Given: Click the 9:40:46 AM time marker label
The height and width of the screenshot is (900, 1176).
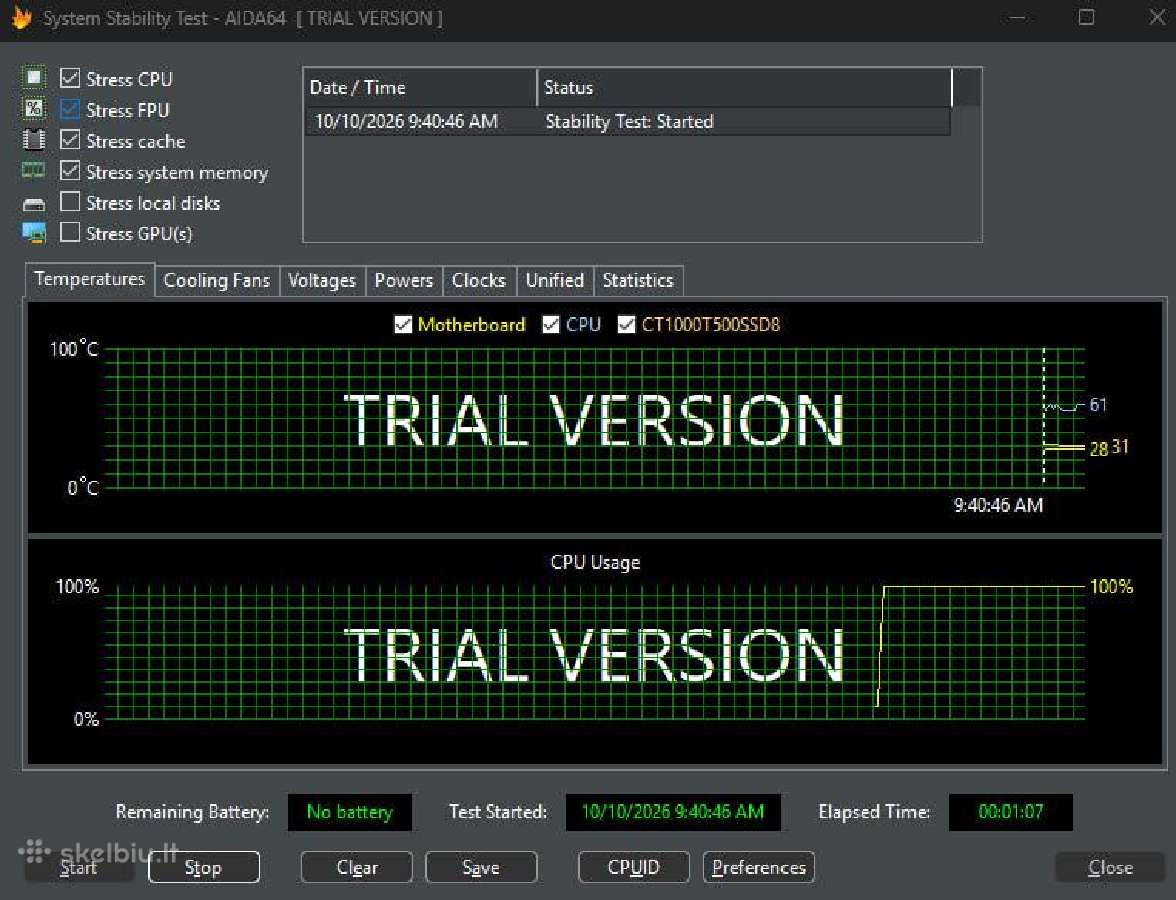Looking at the screenshot, I should 998,506.
